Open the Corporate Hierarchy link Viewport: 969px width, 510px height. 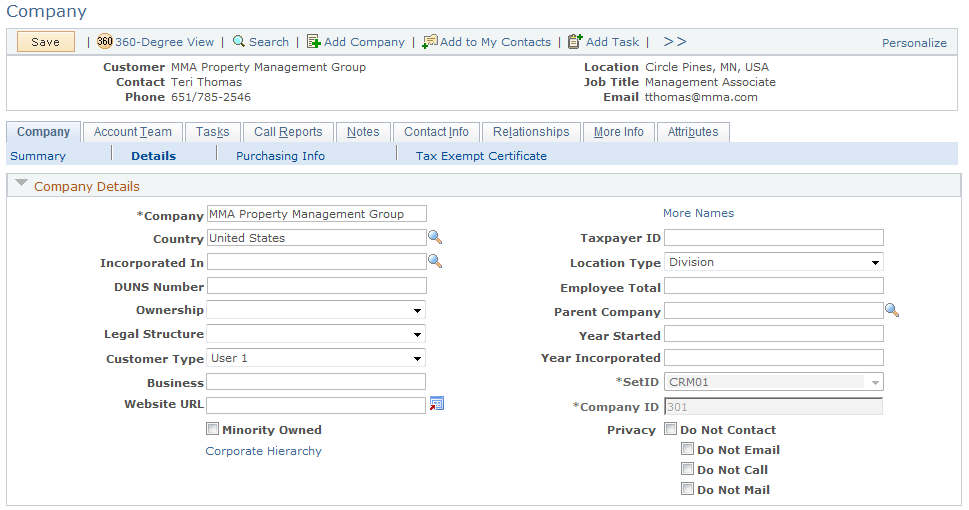point(263,451)
